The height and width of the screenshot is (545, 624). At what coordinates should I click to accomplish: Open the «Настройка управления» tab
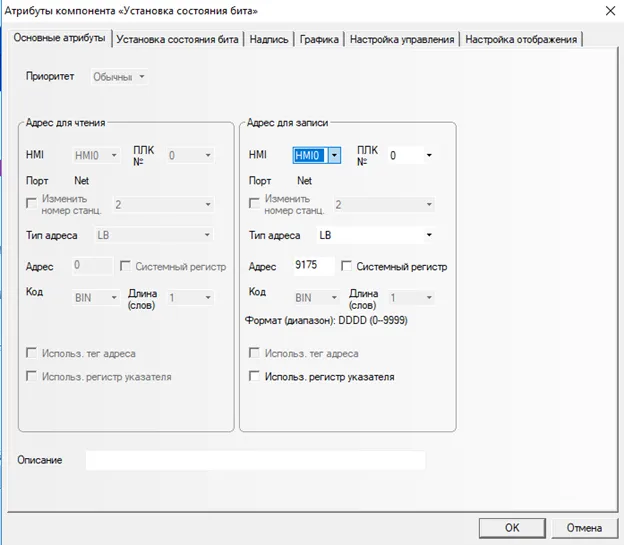tap(402, 39)
